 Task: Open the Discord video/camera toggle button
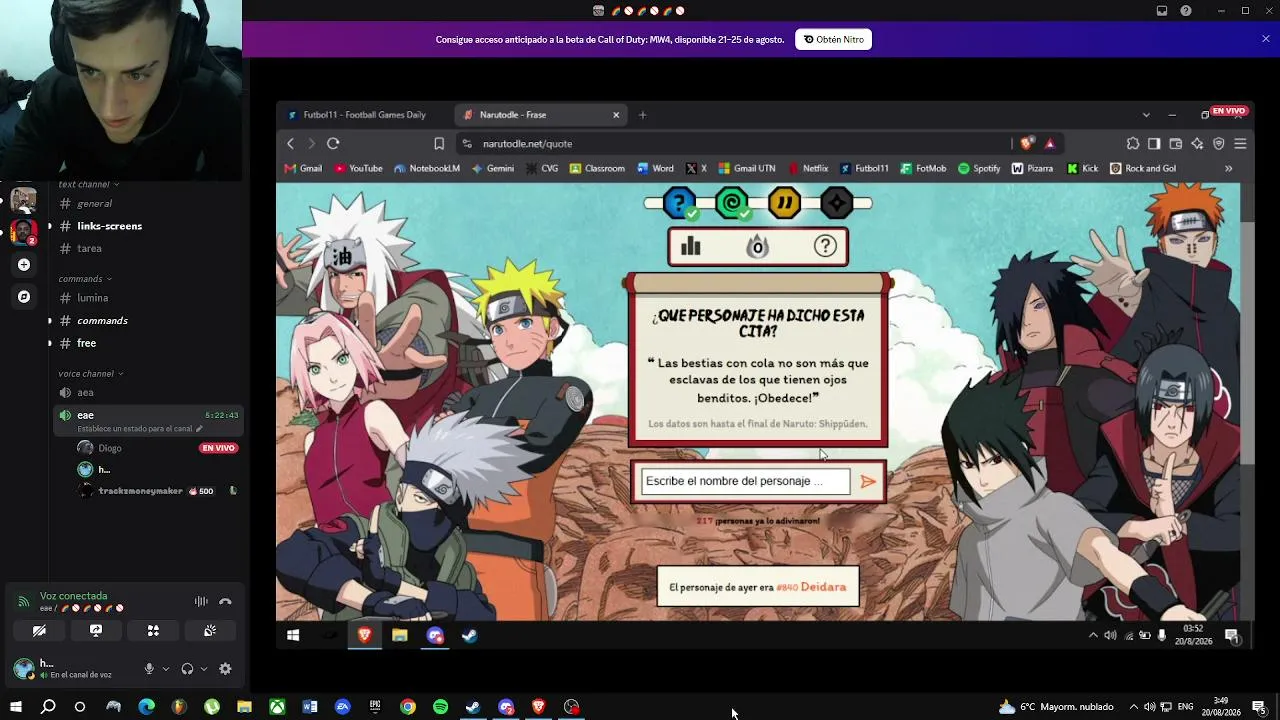pos(39,631)
